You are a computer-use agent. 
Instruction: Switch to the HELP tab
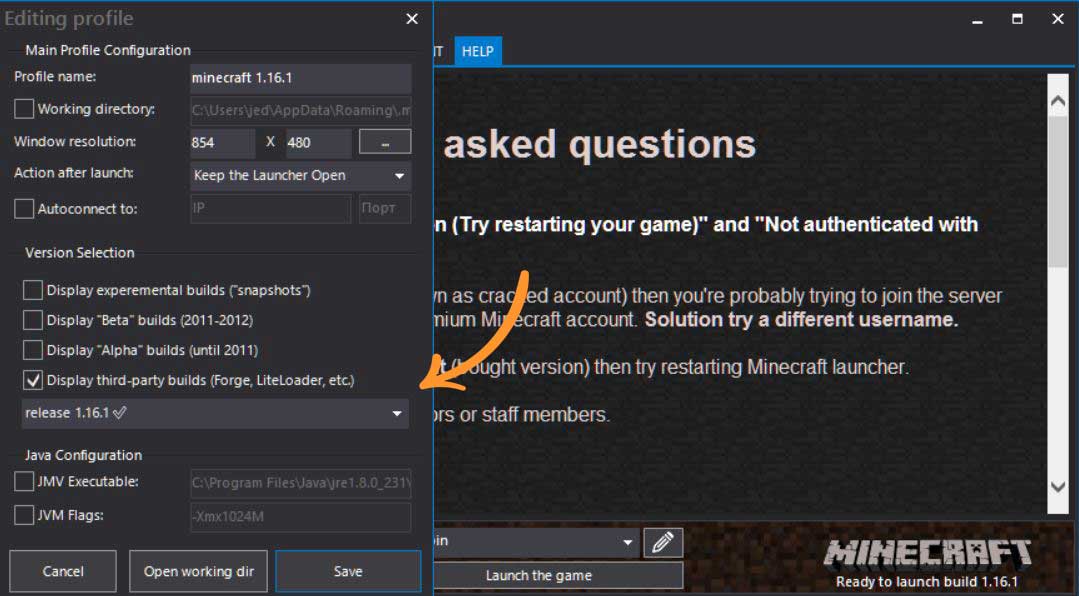tap(477, 51)
